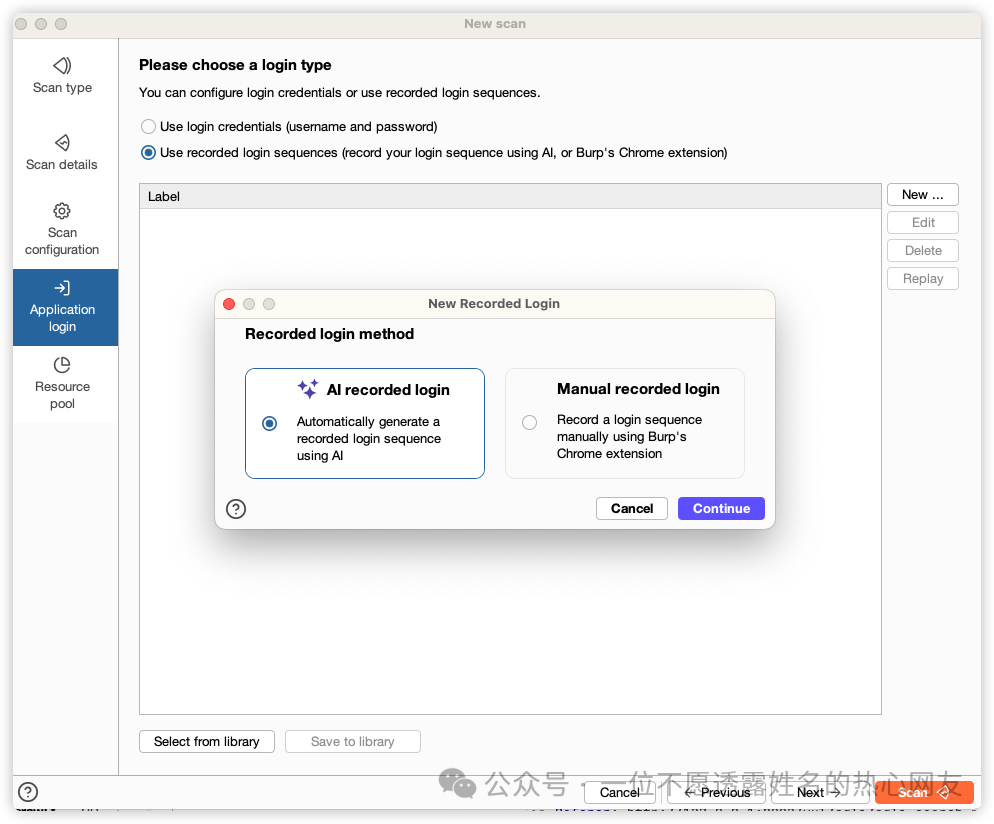The height and width of the screenshot is (824, 994).
Task: Click the 'AI recorded login' heading text
Action: [x=388, y=390]
